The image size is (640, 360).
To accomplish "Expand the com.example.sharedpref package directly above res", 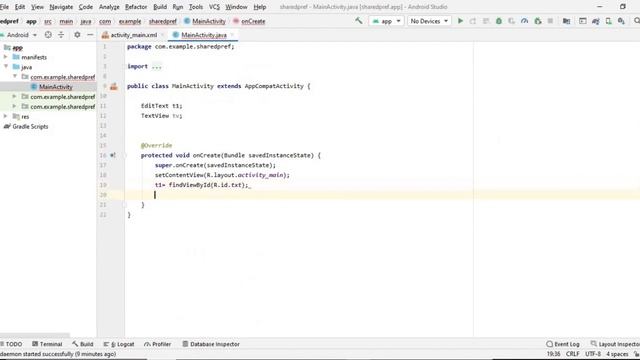I will pyautogui.click(x=15, y=106).
